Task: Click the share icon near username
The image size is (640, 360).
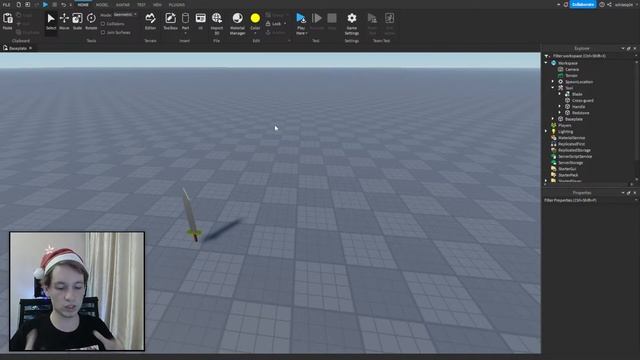Action: (x=609, y=4)
